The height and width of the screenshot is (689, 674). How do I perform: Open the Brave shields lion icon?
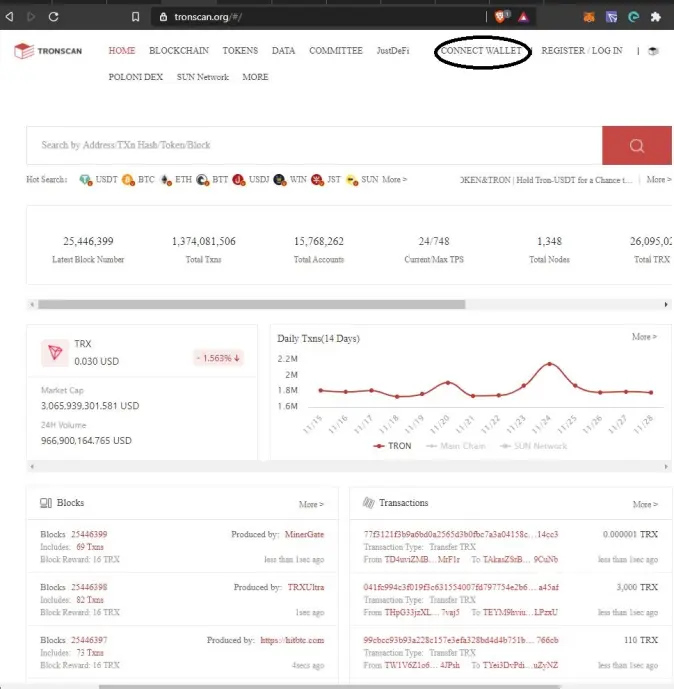500,17
